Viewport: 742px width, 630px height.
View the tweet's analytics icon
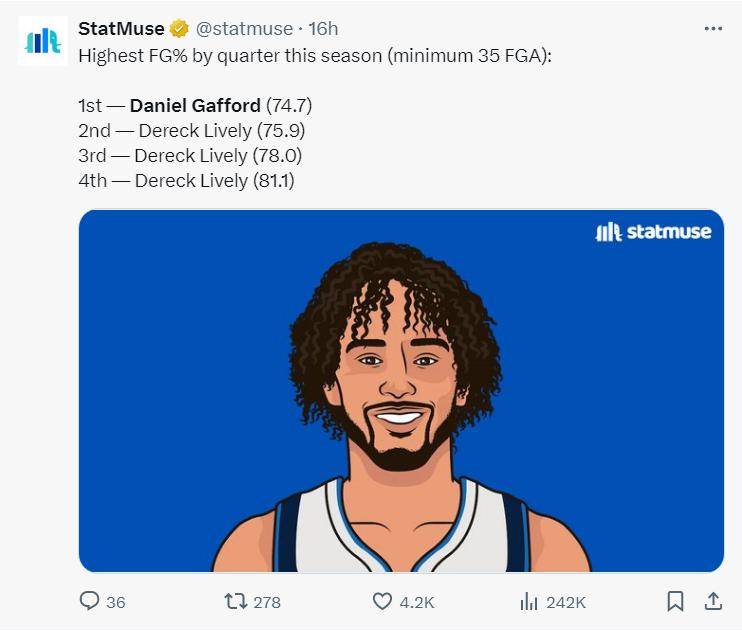click(x=529, y=601)
